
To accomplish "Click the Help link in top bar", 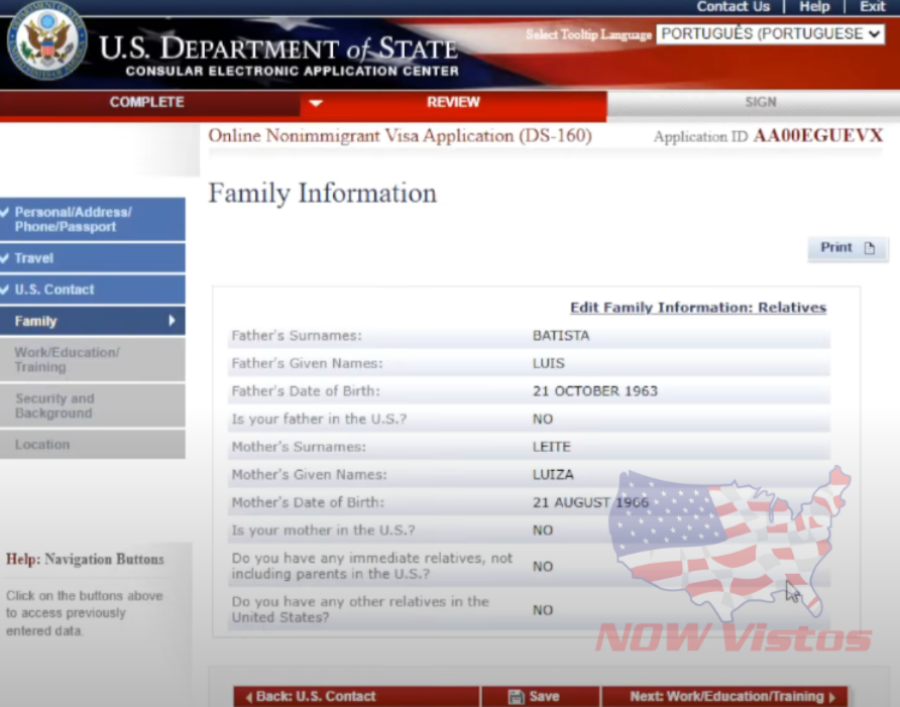I will tap(814, 7).
